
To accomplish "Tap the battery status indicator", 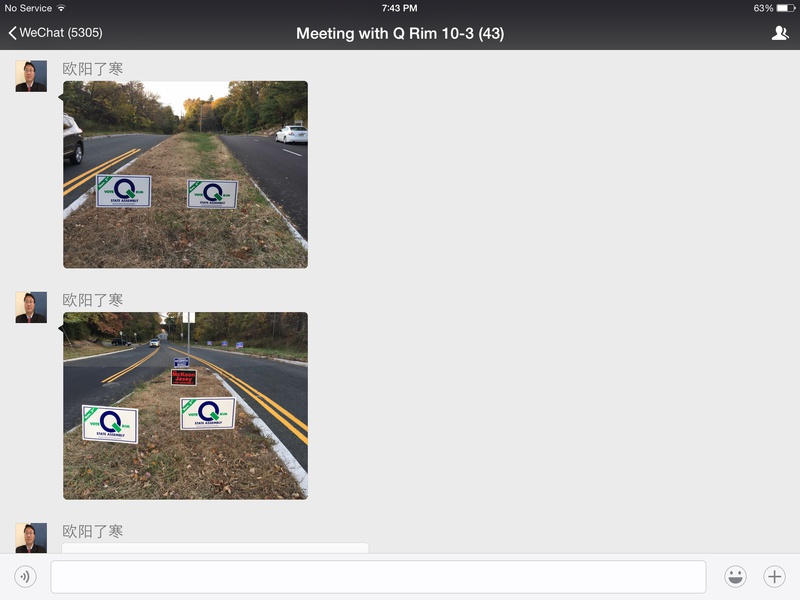I will [x=785, y=8].
